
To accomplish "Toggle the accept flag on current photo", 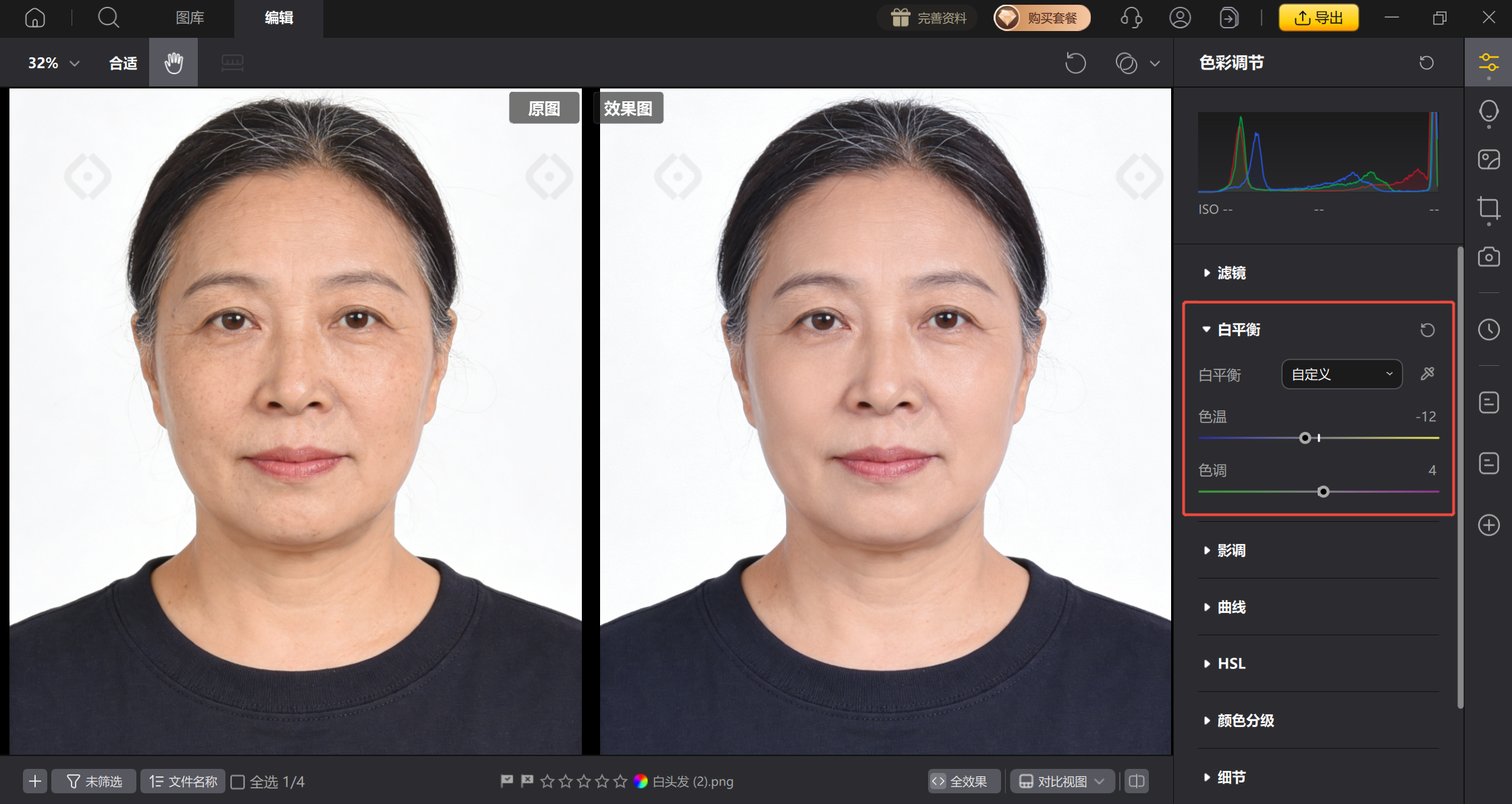I will click(x=506, y=781).
